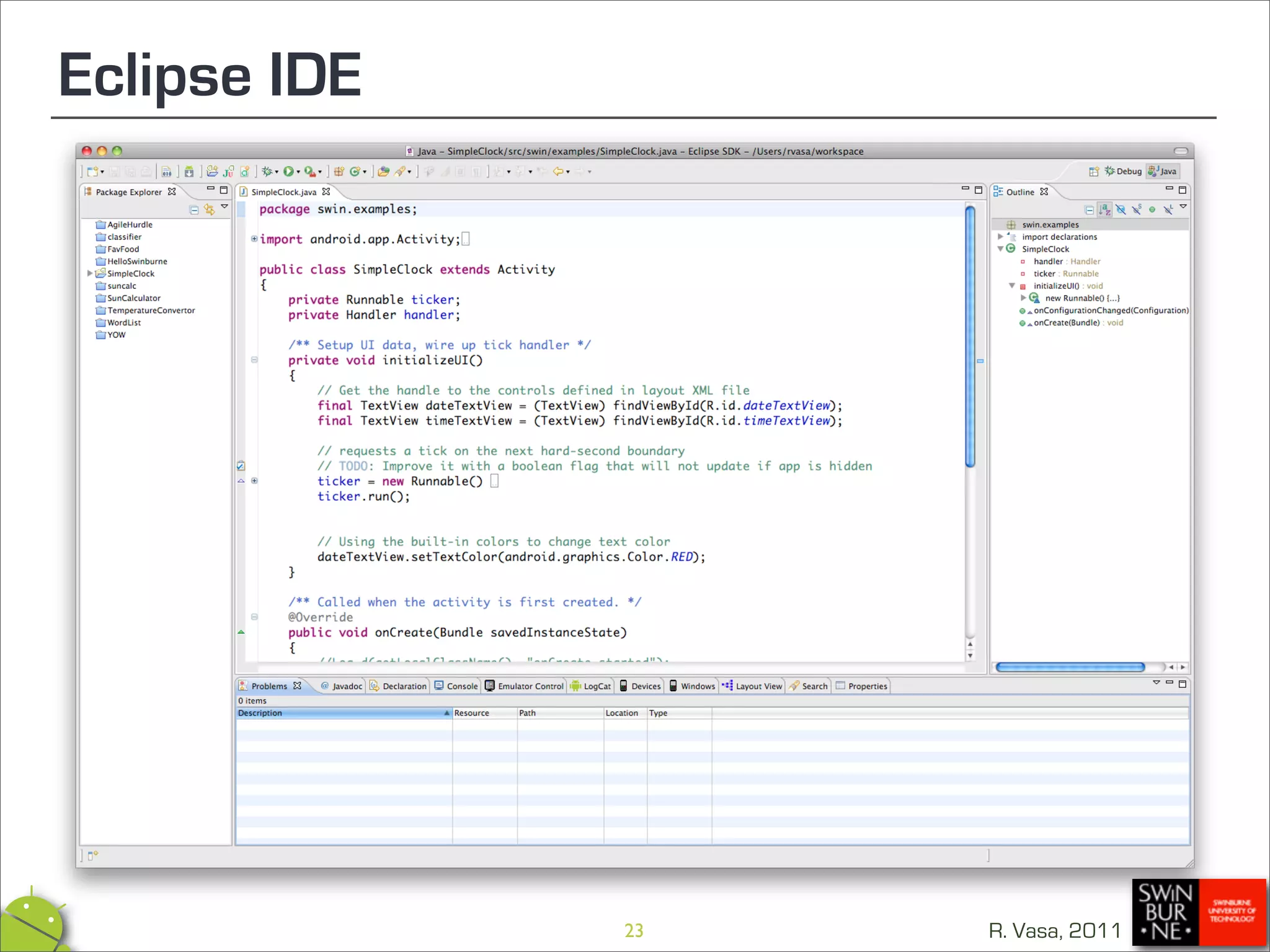The image size is (1270, 952).
Task: Click the New Java Package icon
Action: point(339,172)
